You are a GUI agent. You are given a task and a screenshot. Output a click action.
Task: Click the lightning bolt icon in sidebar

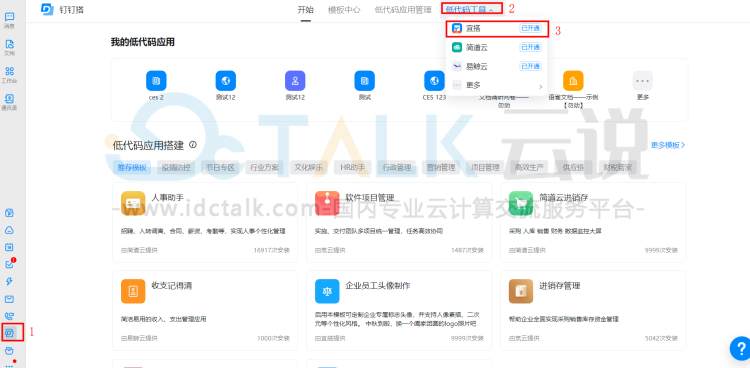click(9, 281)
